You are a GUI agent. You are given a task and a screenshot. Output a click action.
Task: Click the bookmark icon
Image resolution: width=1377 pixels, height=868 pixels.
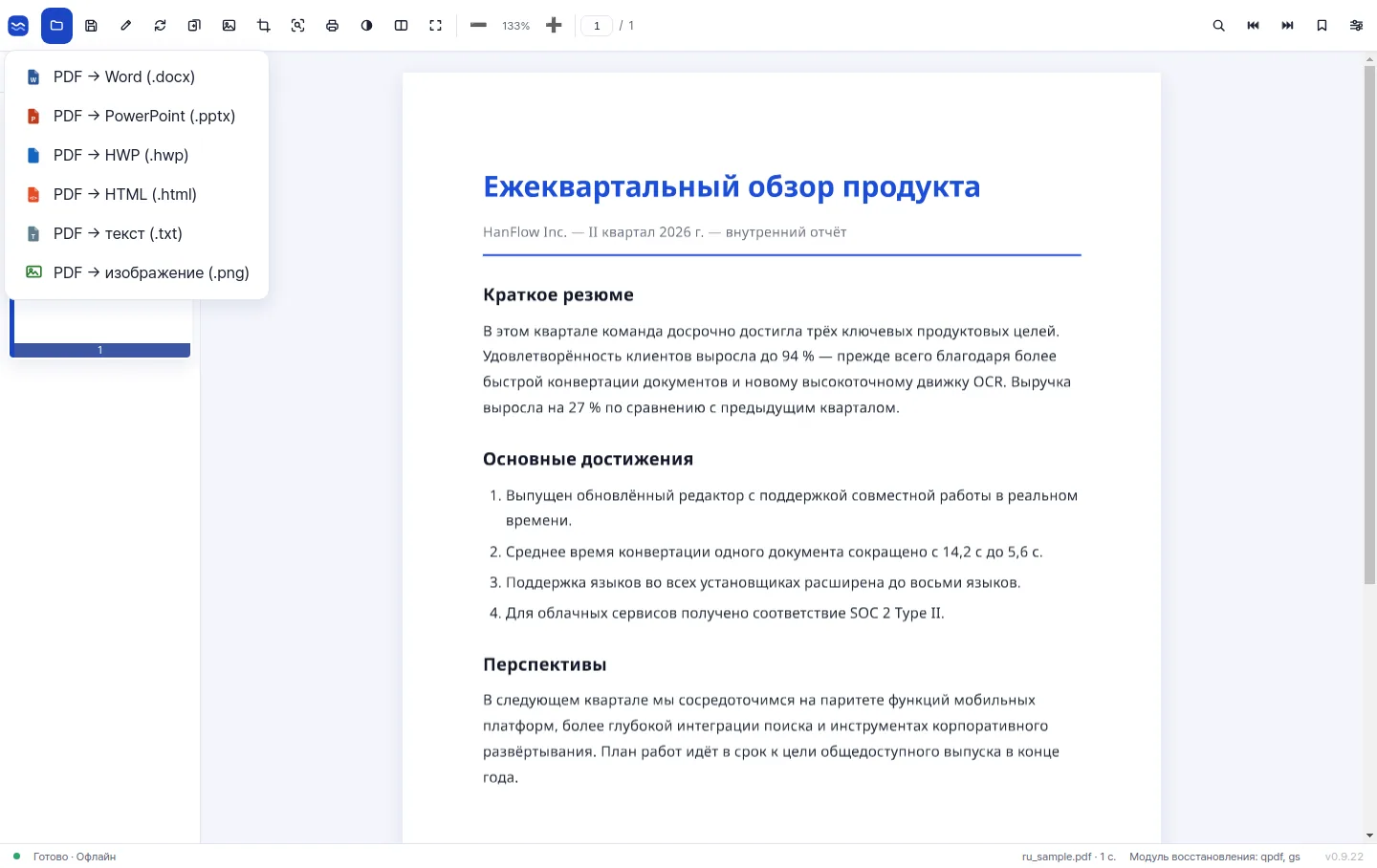[1322, 26]
